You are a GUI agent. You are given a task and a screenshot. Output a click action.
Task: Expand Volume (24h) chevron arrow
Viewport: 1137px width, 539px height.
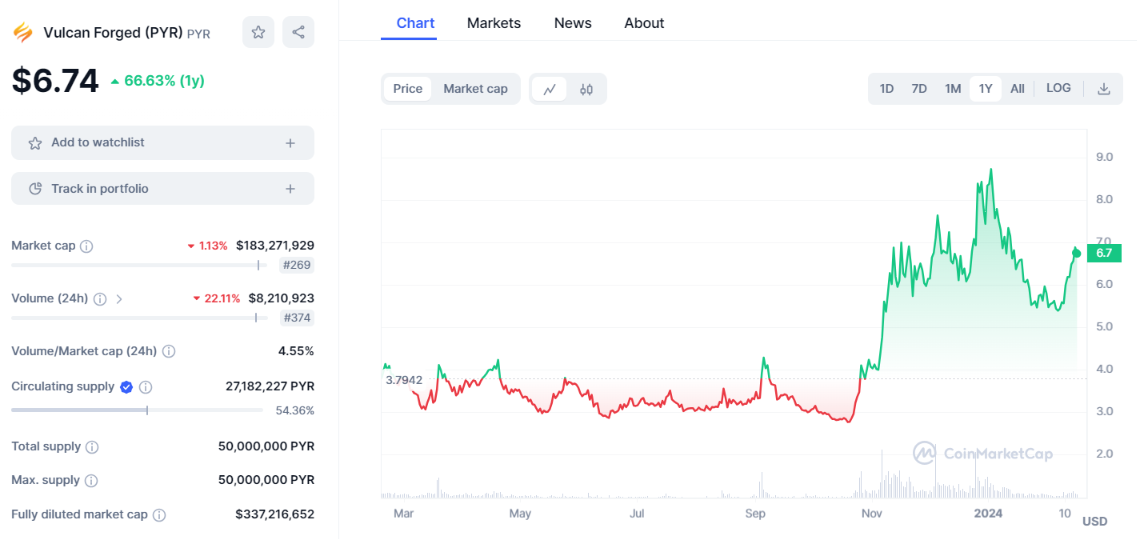tap(120, 298)
